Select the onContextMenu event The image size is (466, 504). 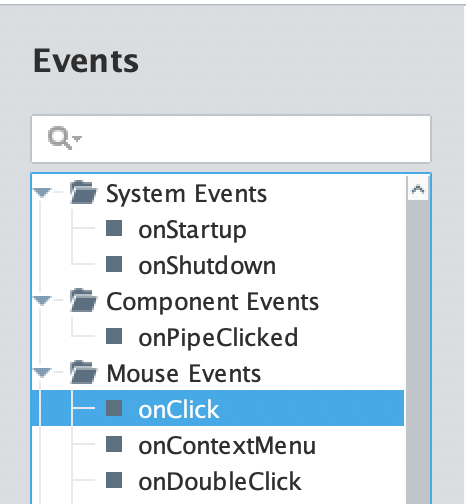[x=227, y=446]
